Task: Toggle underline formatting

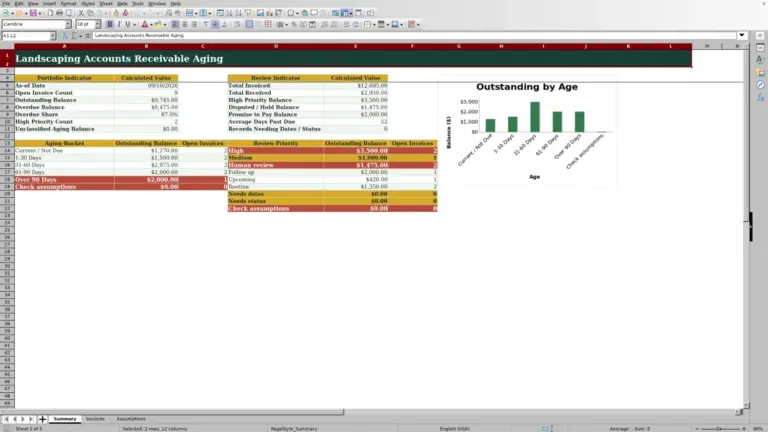Action: click(127, 24)
